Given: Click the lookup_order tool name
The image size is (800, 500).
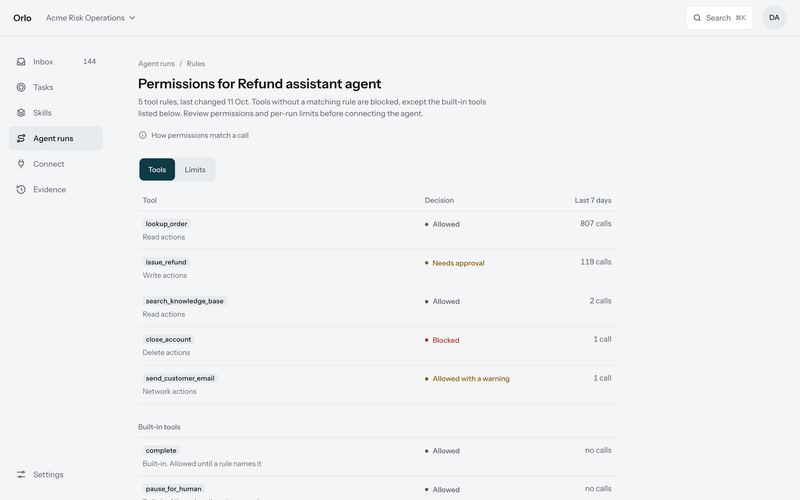Looking at the screenshot, I should tap(166, 223).
